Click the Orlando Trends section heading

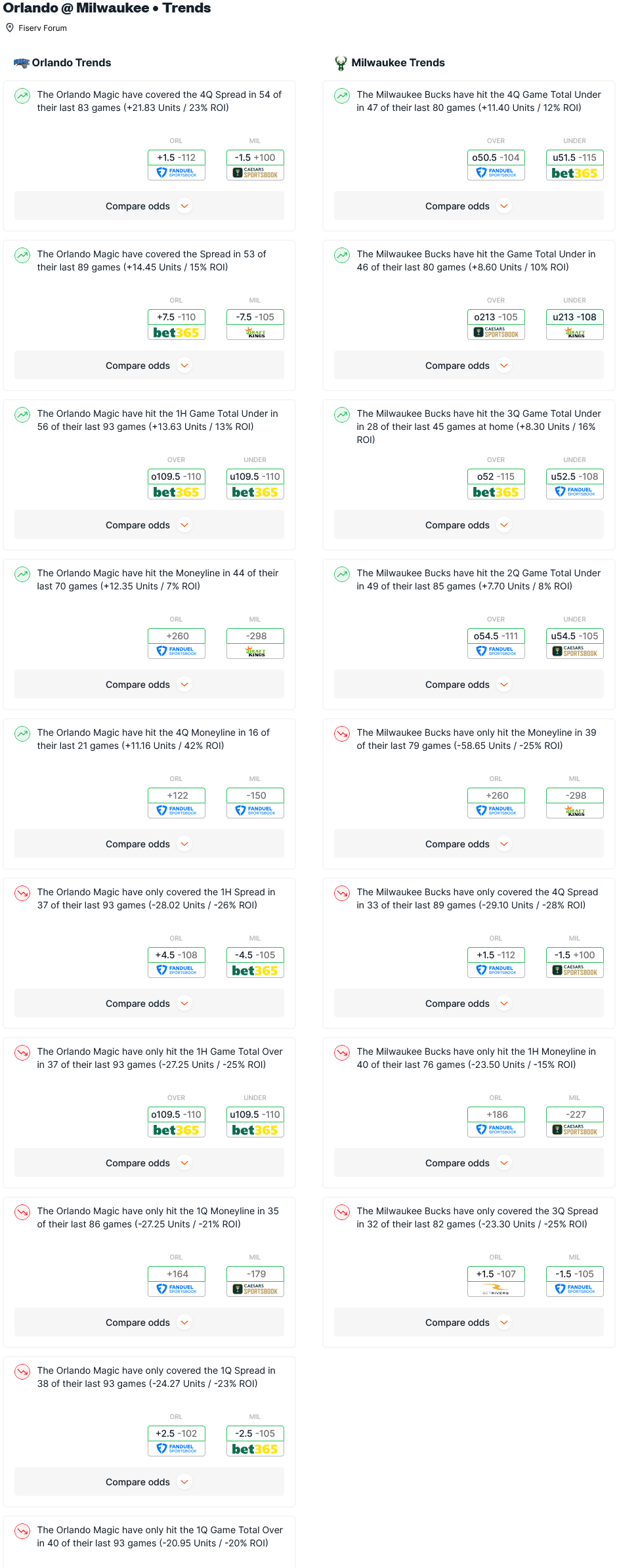tap(72, 63)
